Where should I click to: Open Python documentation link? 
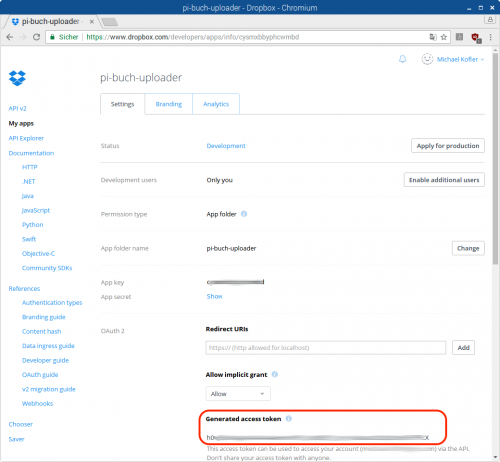point(32,225)
